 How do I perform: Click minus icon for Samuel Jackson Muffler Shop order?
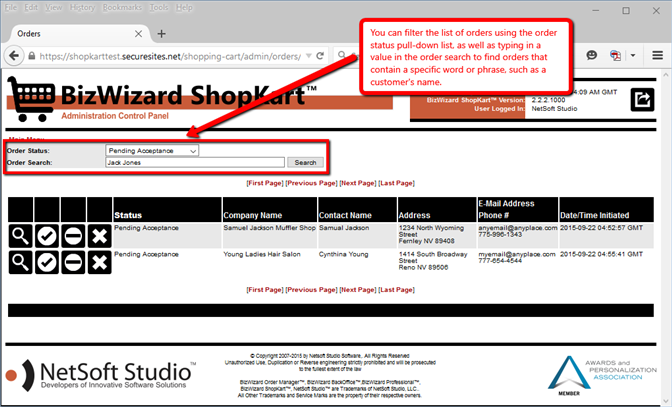73,236
